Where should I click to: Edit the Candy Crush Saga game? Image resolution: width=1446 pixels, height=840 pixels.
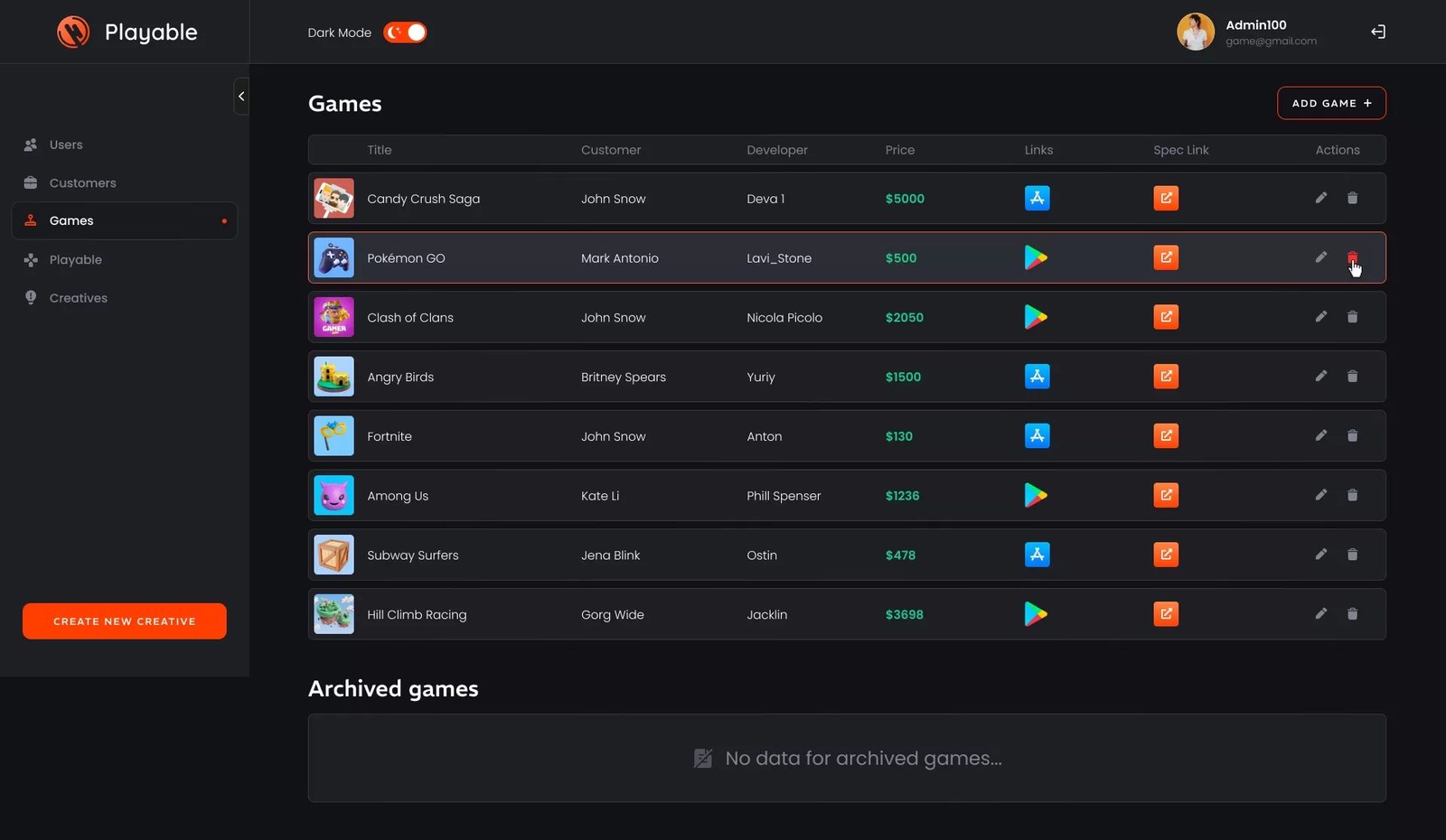pyautogui.click(x=1321, y=198)
